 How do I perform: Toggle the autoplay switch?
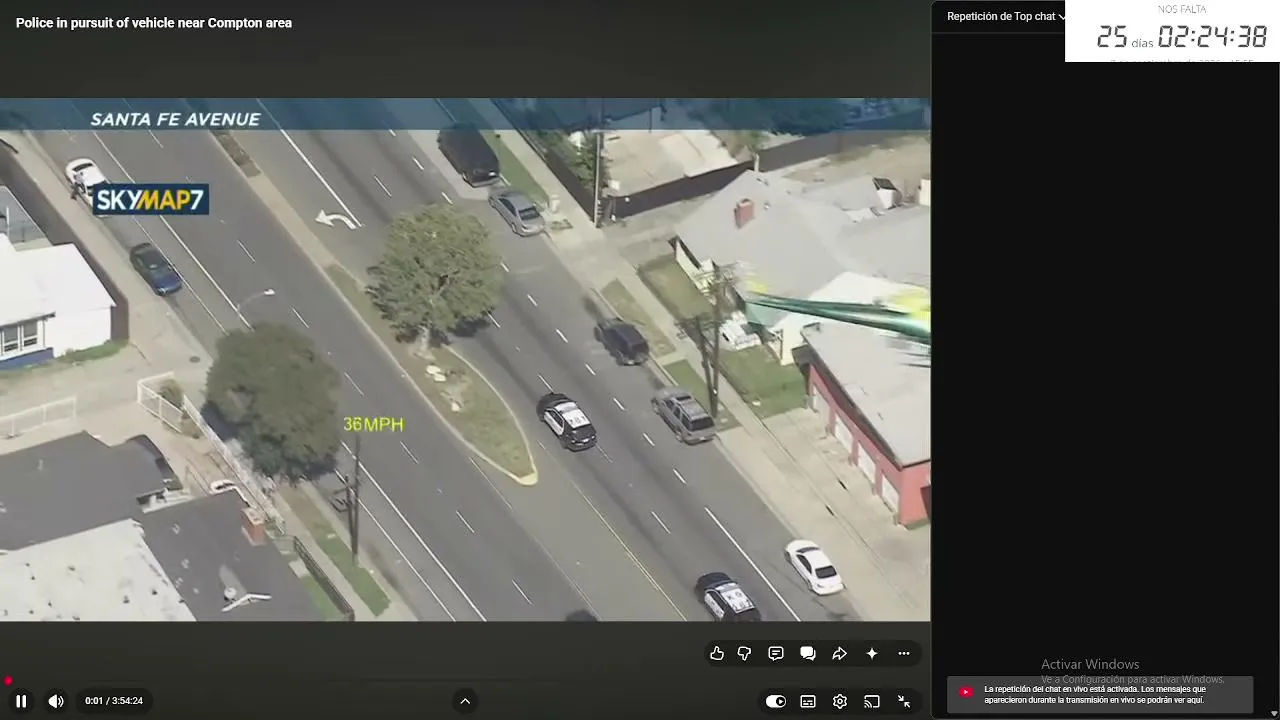[776, 701]
